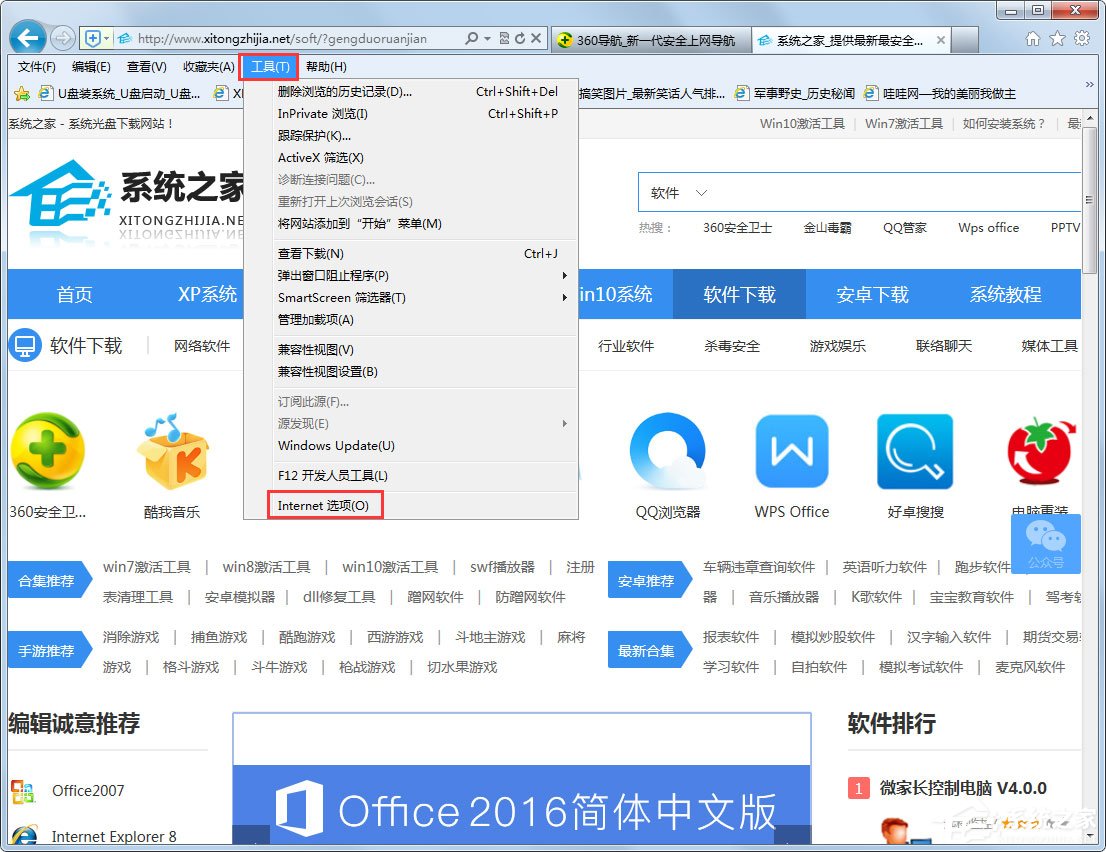Select the tomato-shaped 电脑重装 icon
This screenshot has height=852, width=1106.
point(1040,450)
